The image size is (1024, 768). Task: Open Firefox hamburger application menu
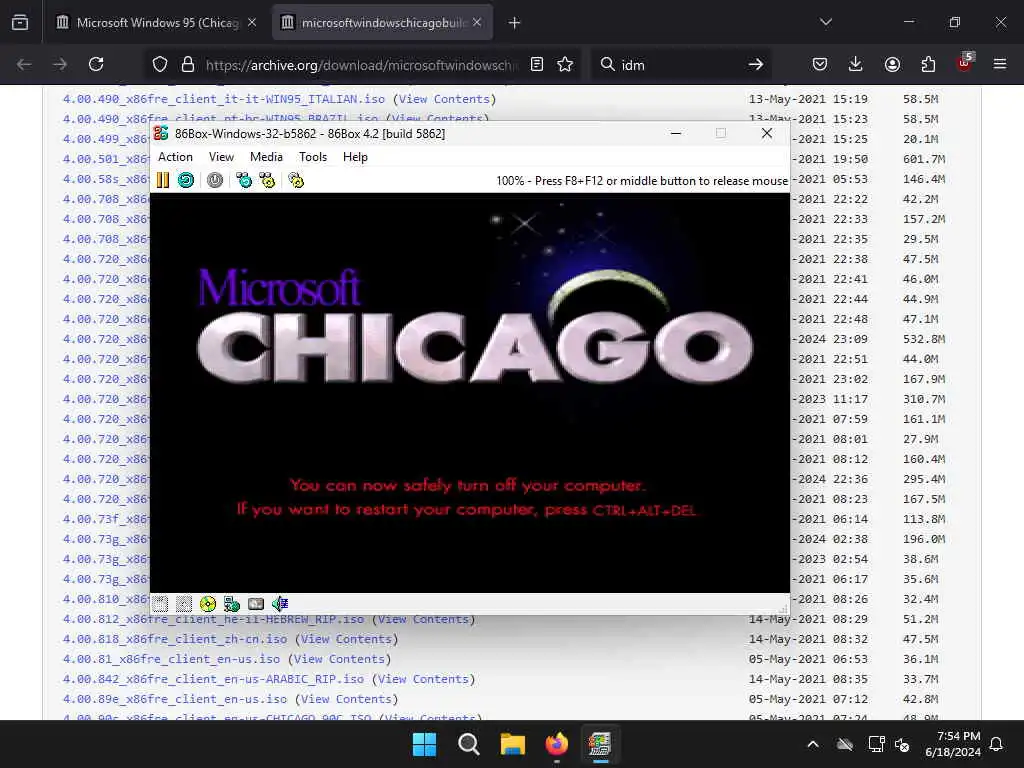tap(1000, 64)
